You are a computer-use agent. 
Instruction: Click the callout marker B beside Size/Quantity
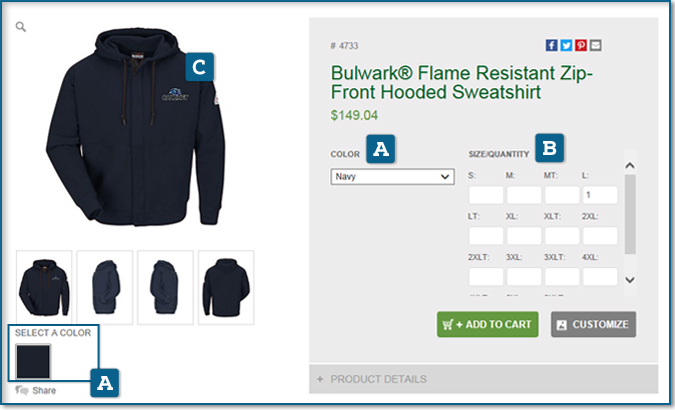pos(549,148)
